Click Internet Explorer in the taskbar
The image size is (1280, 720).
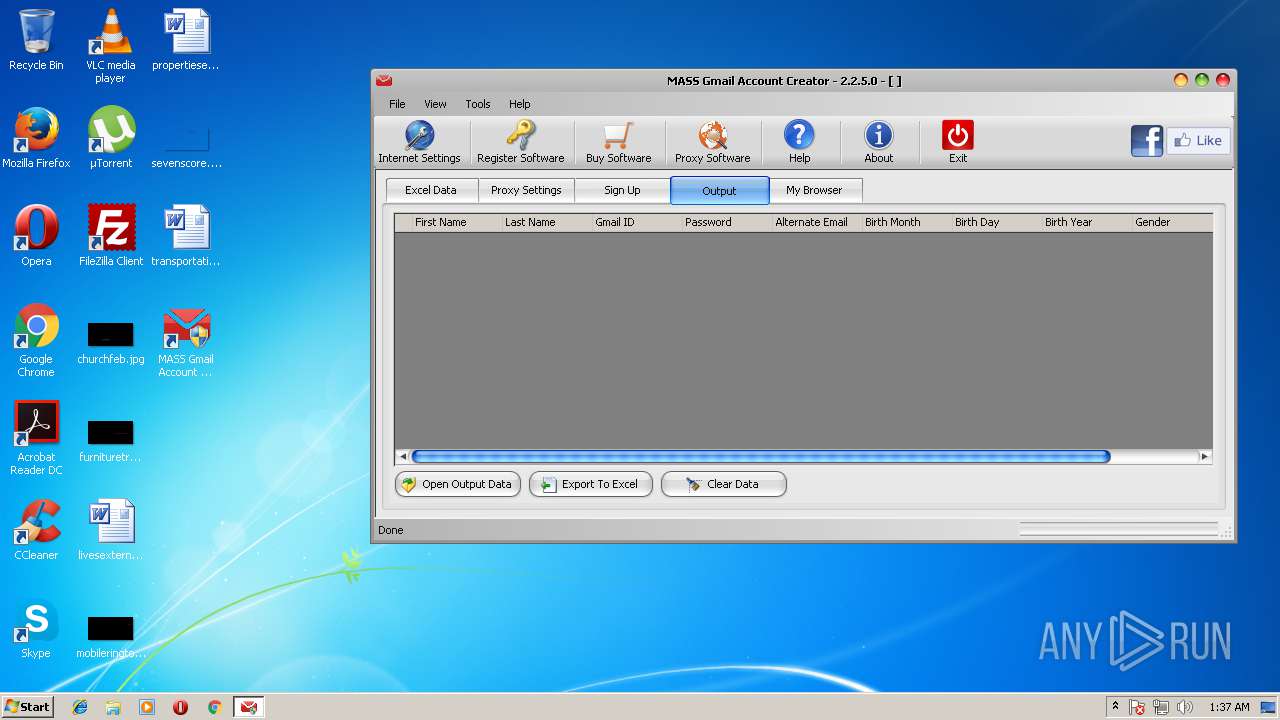80,707
